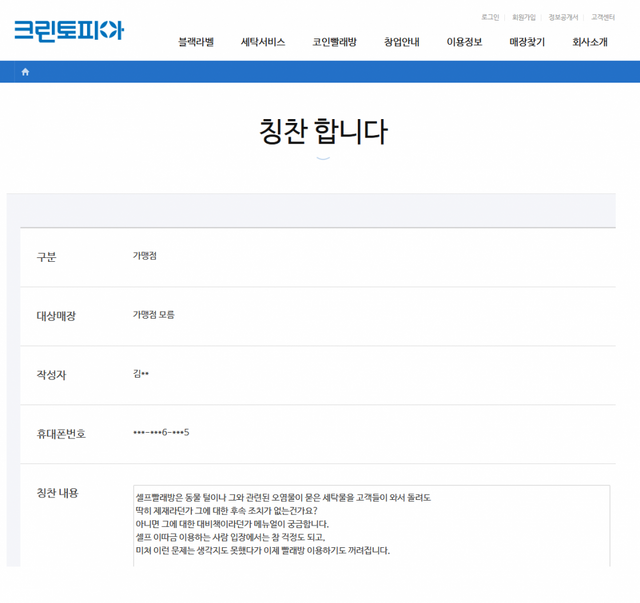
Task: Click the author name 김**
Action: pyautogui.click(x=141, y=374)
